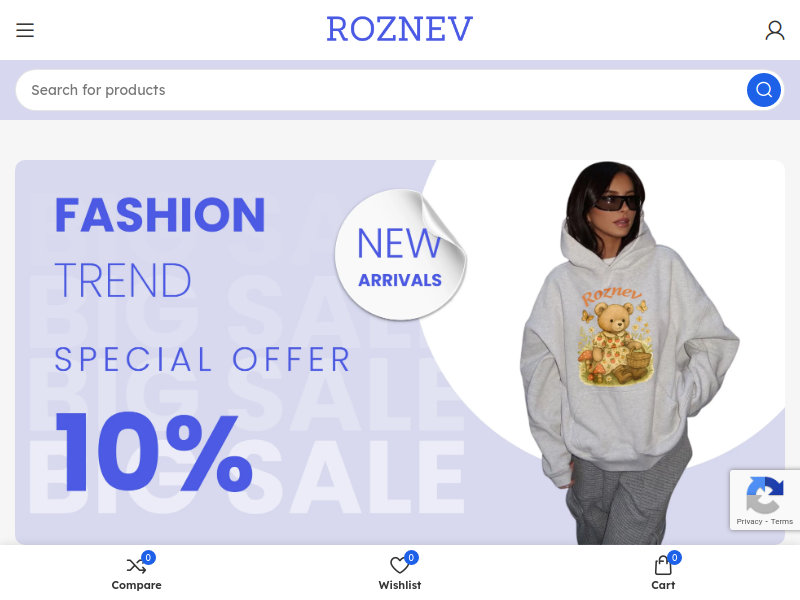The width and height of the screenshot is (800, 600).
Task: Click the reCAPTCHA Terms link
Action: 782,521
